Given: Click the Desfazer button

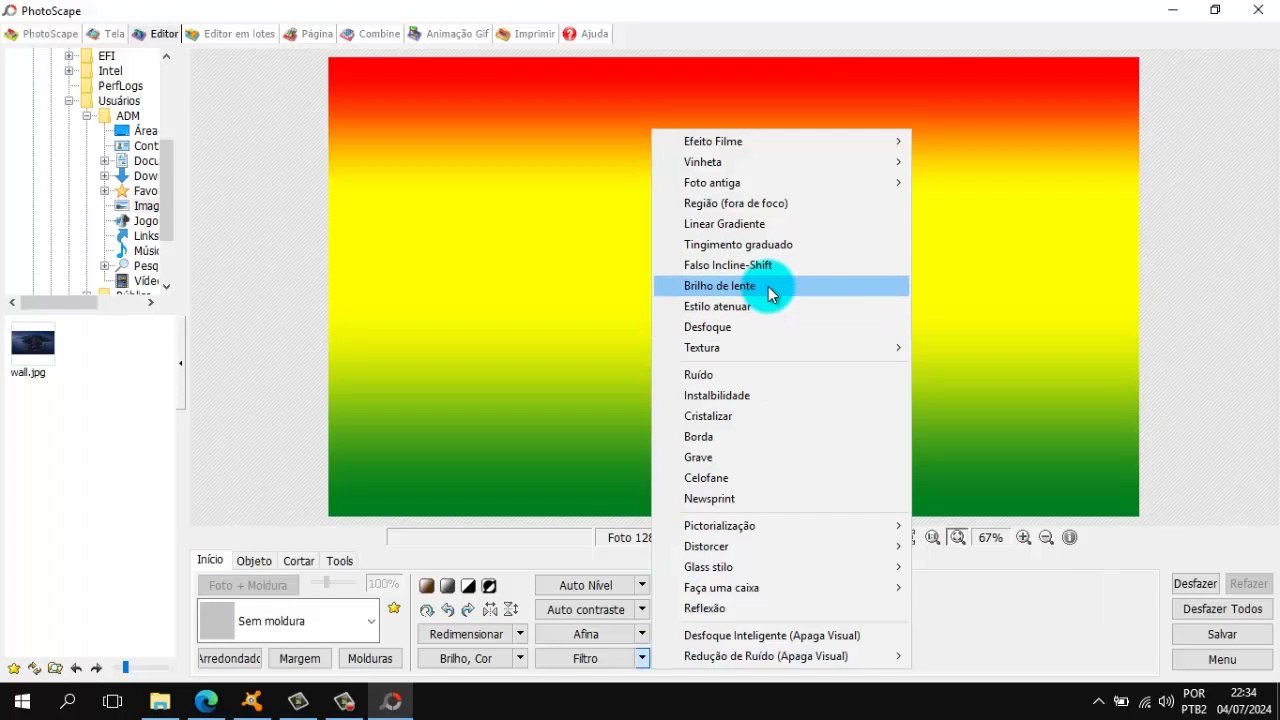Looking at the screenshot, I should coord(1195,584).
